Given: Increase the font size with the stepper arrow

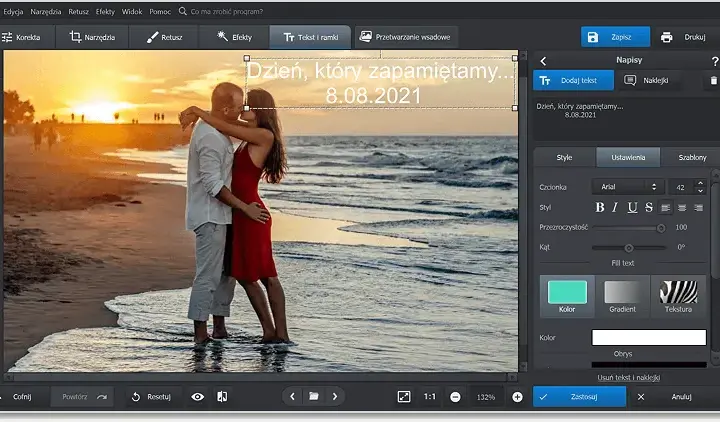Looking at the screenshot, I should (700, 183).
